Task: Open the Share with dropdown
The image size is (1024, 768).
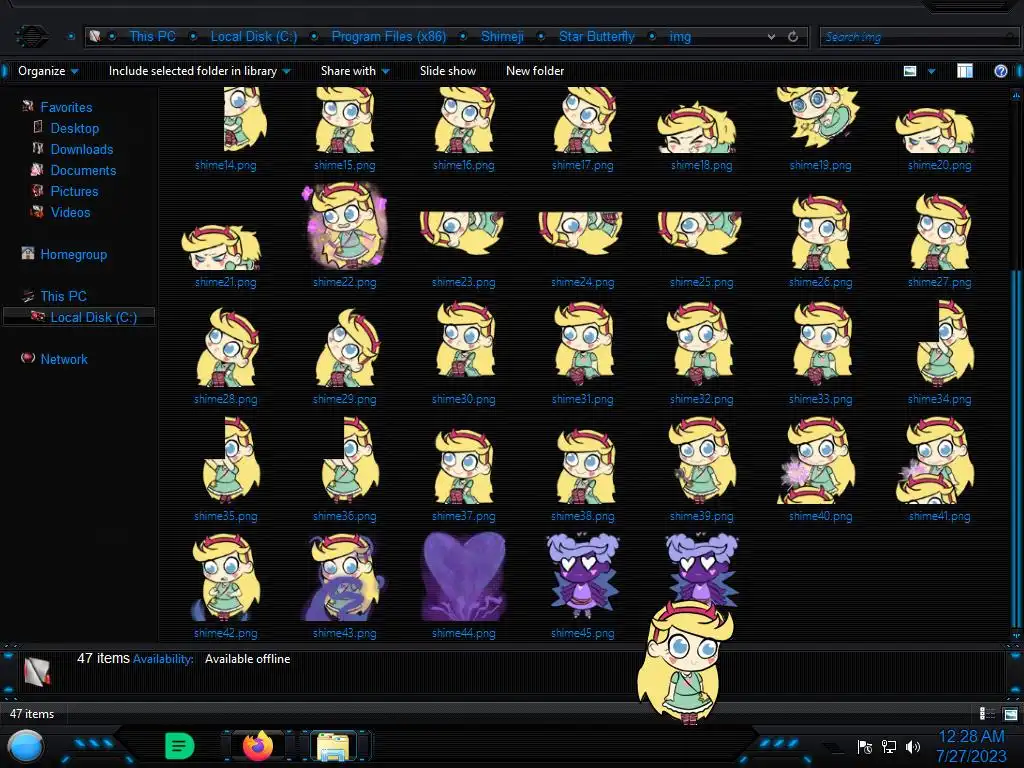Action: coord(355,71)
